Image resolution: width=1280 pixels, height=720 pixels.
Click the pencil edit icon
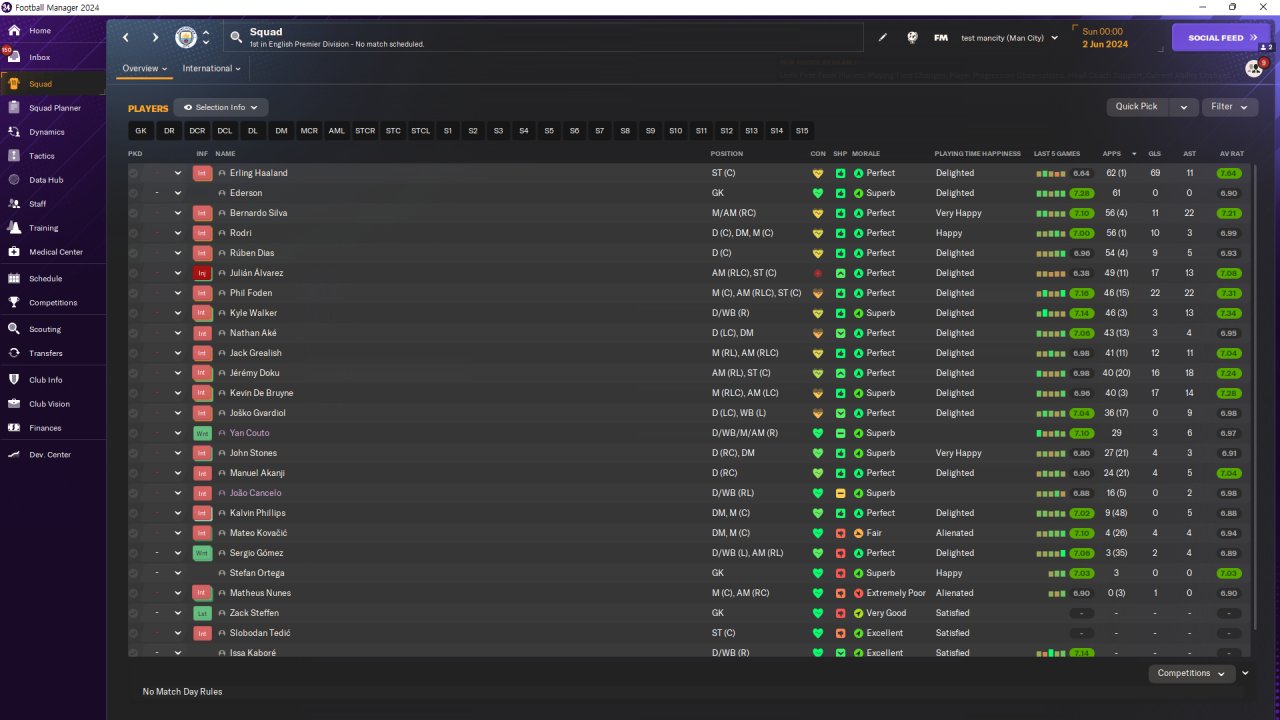pos(883,38)
